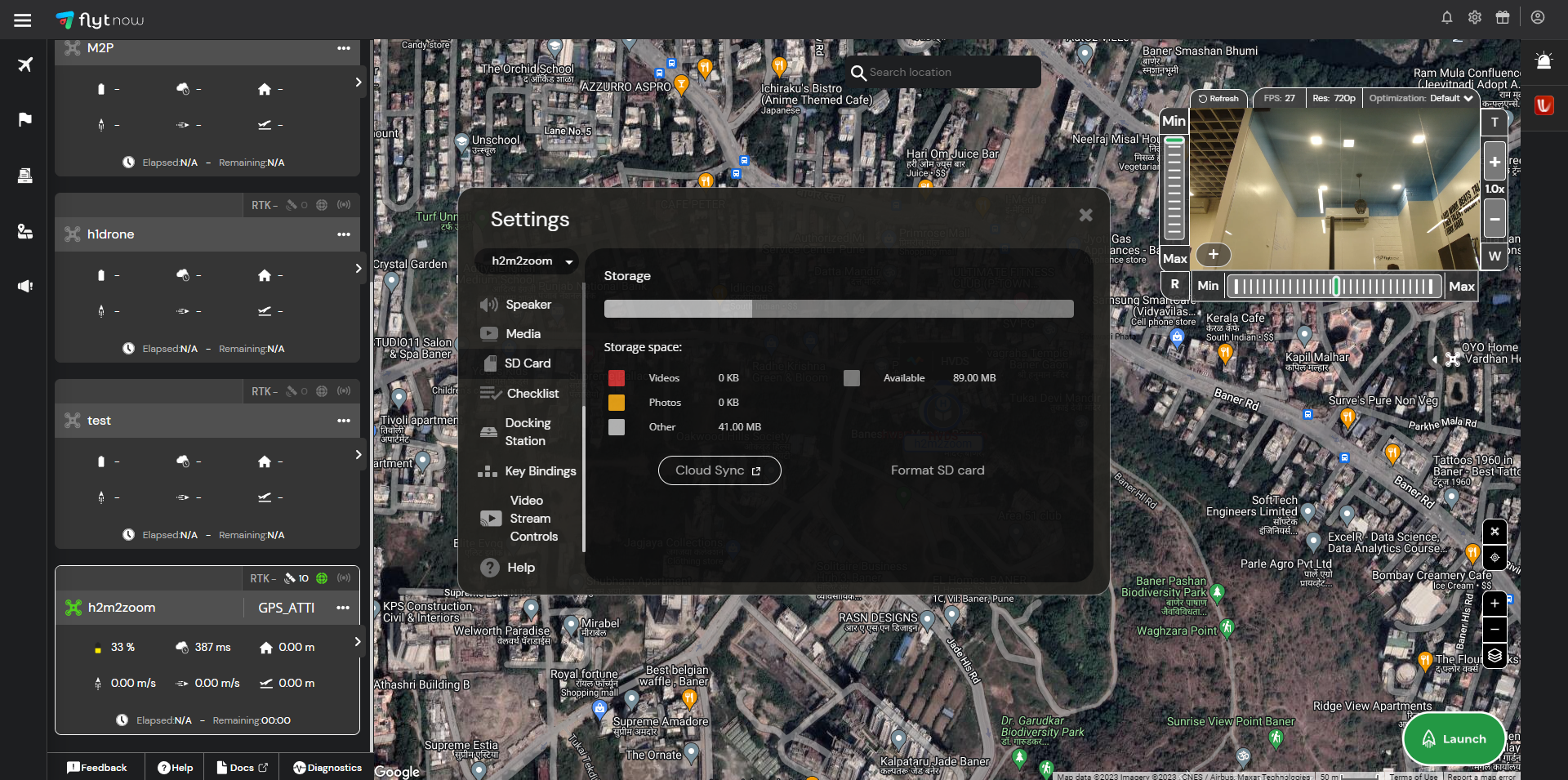The image size is (1568, 780).
Task: Toggle W wide camera view
Action: pos(1494,256)
